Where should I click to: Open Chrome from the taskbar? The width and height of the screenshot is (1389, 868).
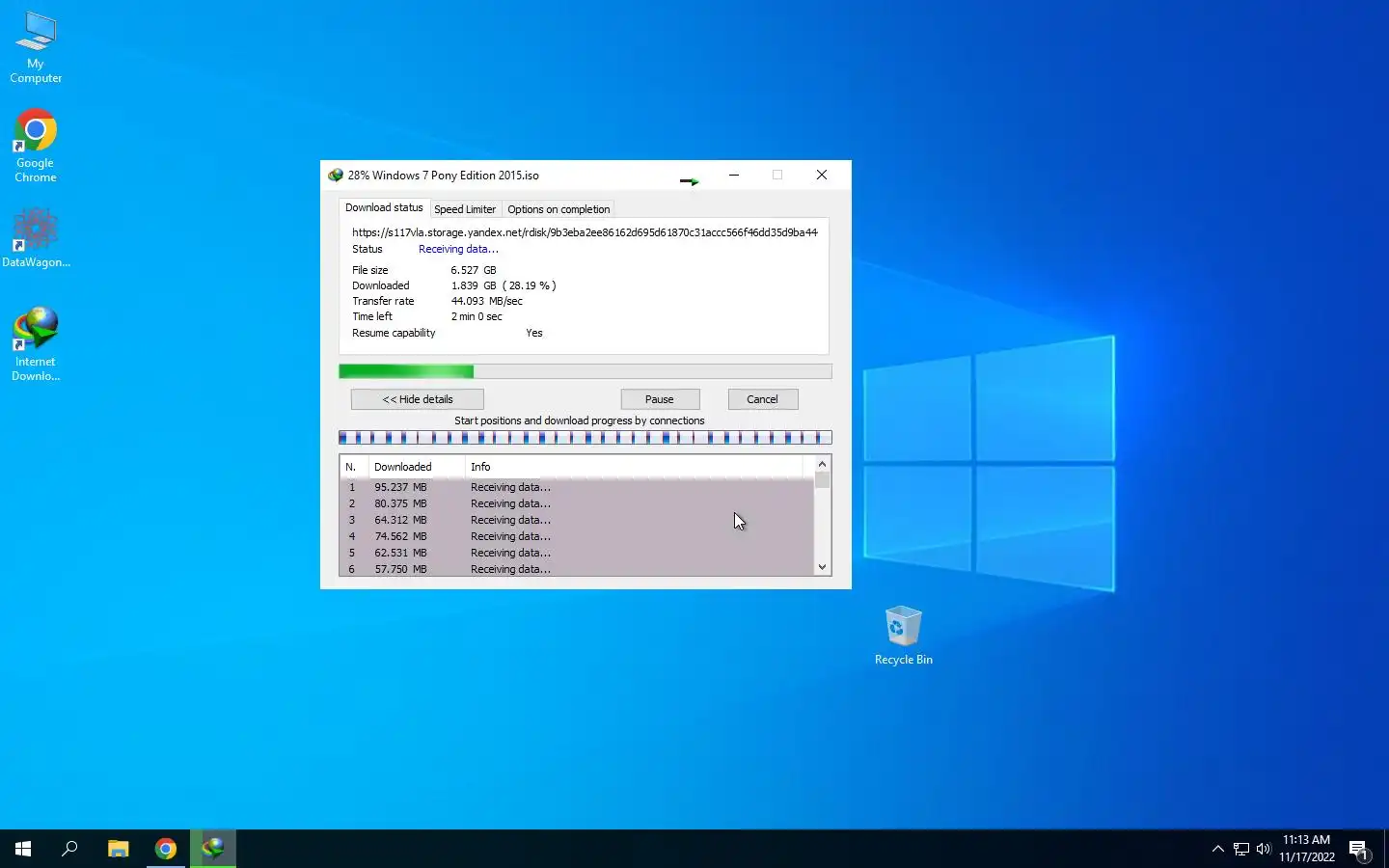[x=166, y=849]
